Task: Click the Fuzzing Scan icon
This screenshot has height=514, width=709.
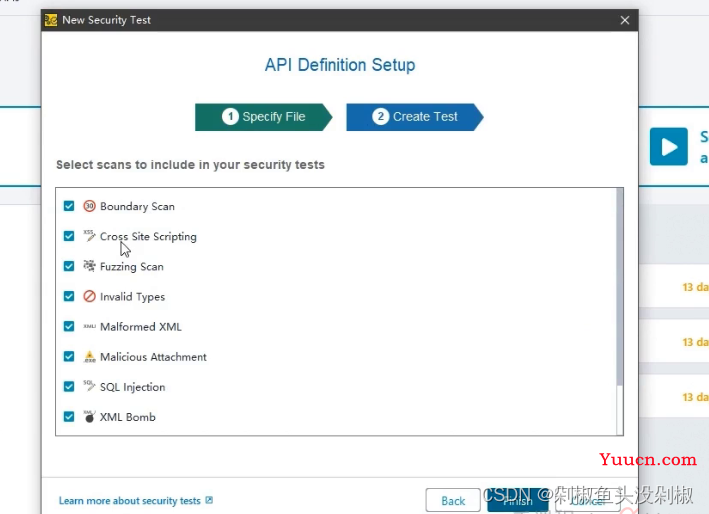Action: click(89, 266)
